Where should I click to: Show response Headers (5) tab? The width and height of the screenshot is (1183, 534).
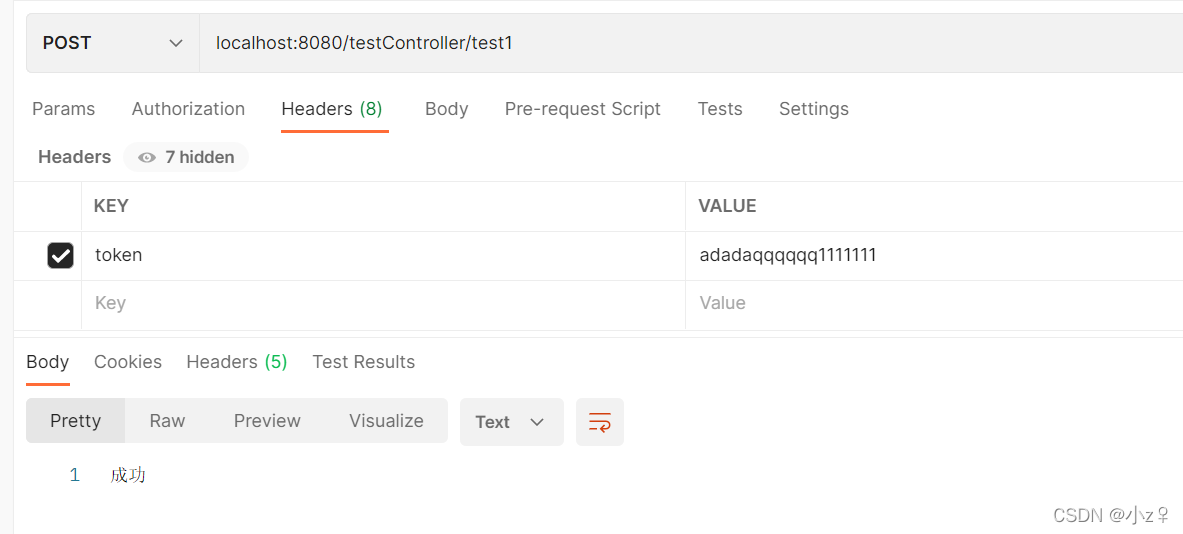pos(237,362)
